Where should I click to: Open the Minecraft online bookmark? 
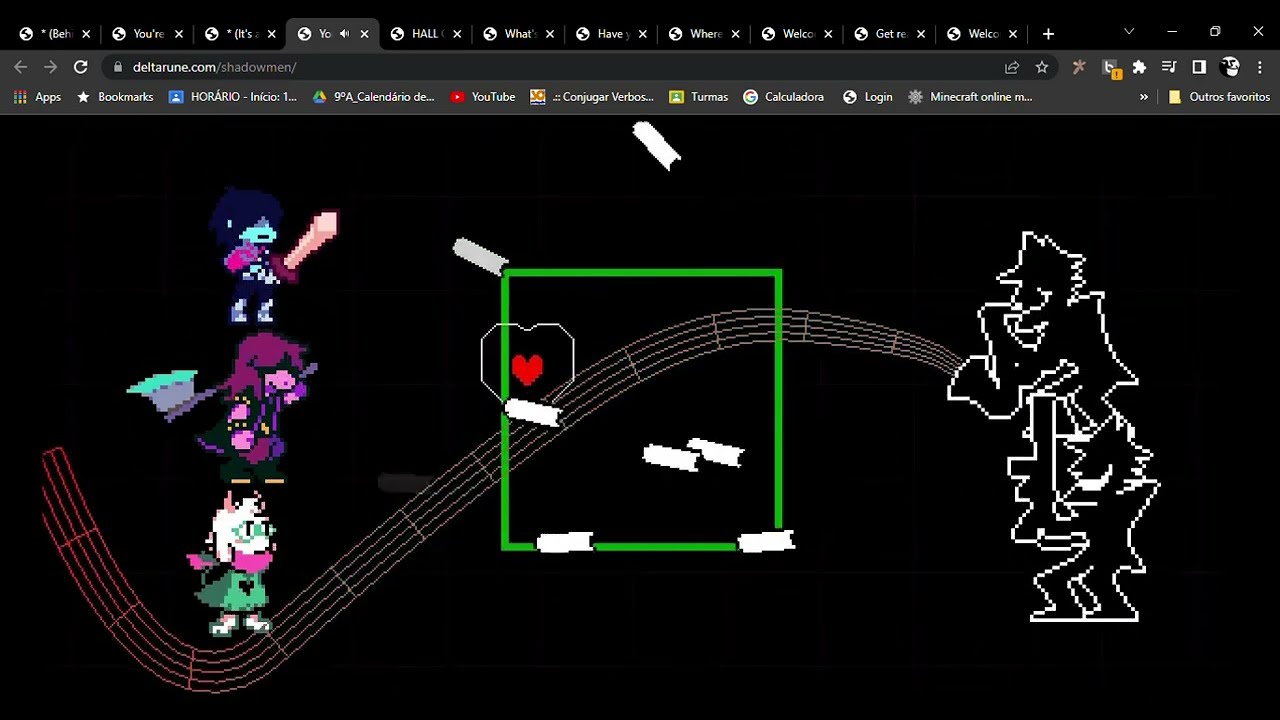coord(970,97)
